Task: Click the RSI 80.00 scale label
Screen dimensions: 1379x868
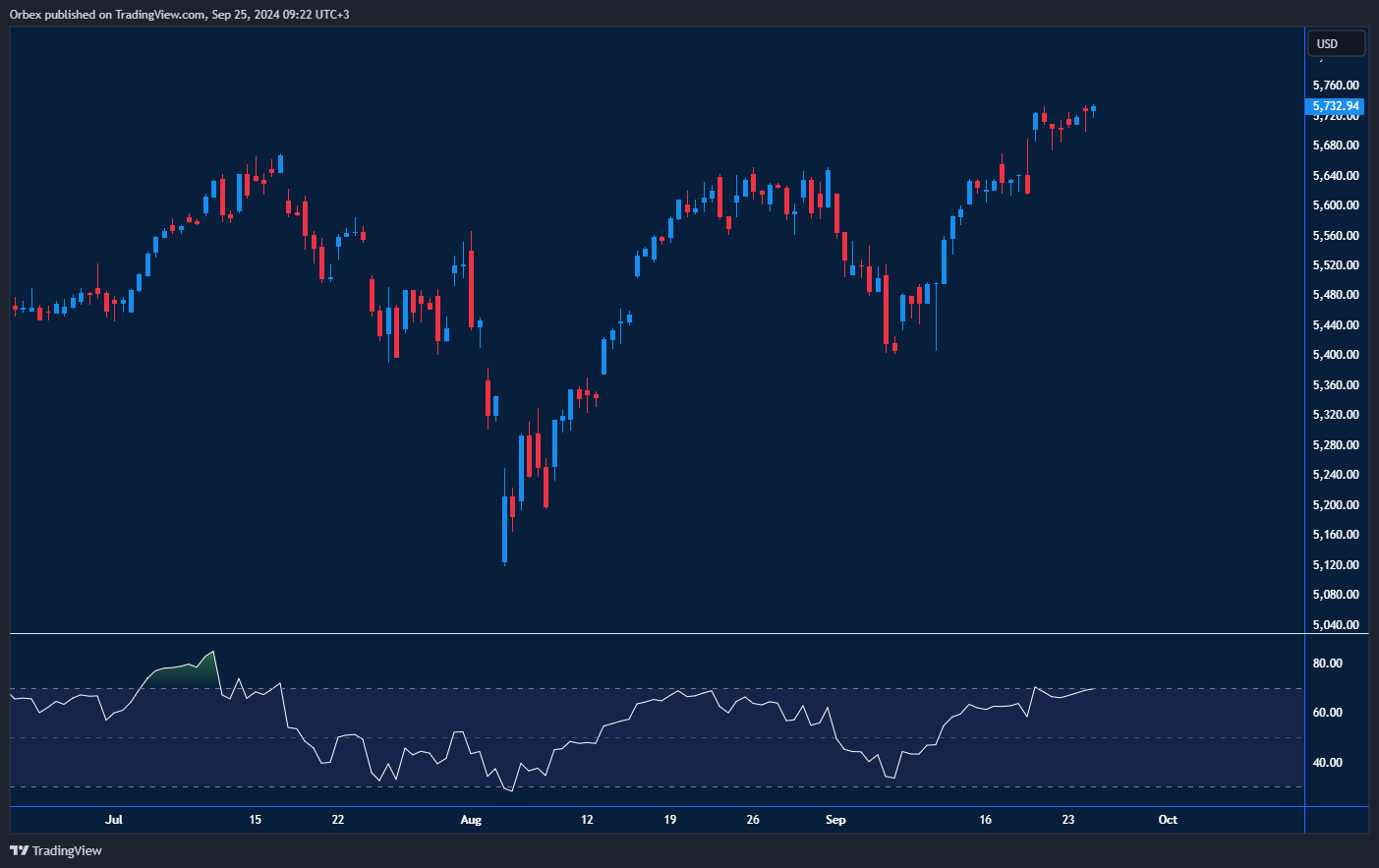Action: pos(1327,664)
